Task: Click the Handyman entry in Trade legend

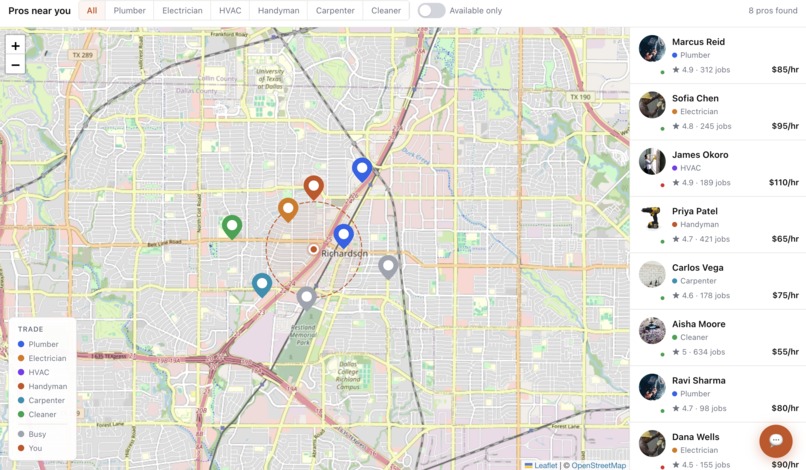Action: [x=43, y=386]
